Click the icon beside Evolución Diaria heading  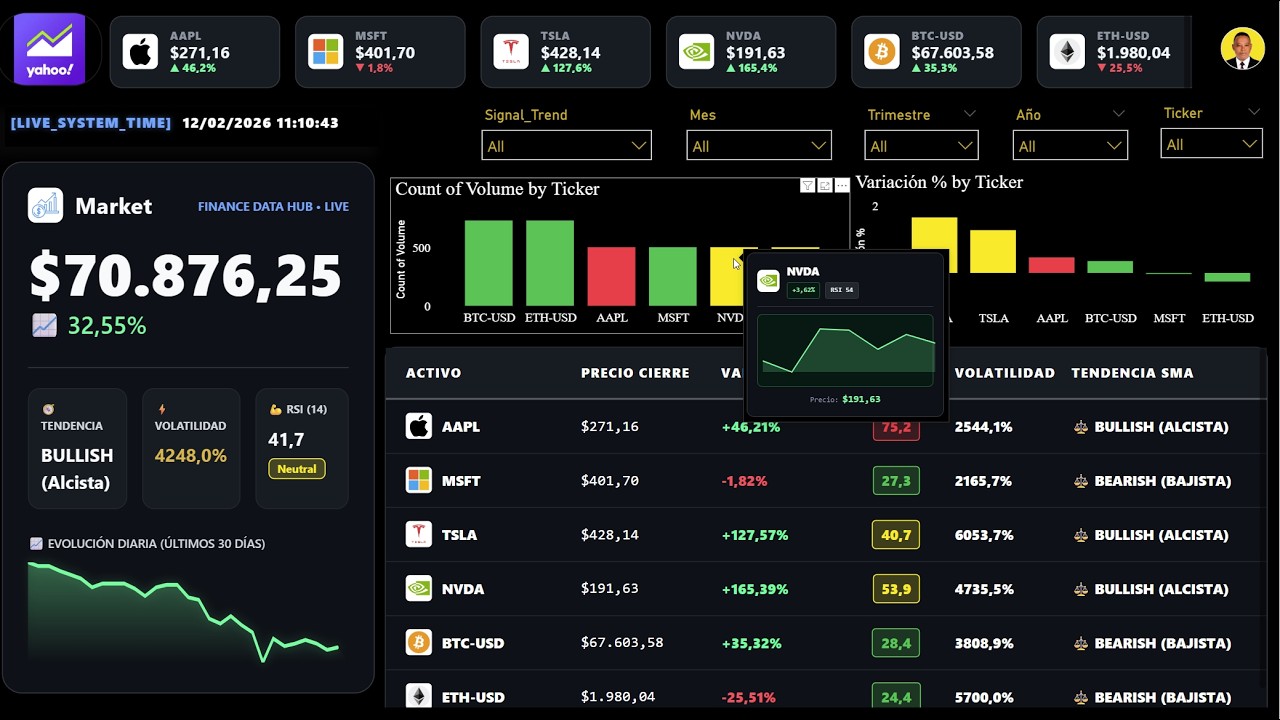tap(37, 544)
